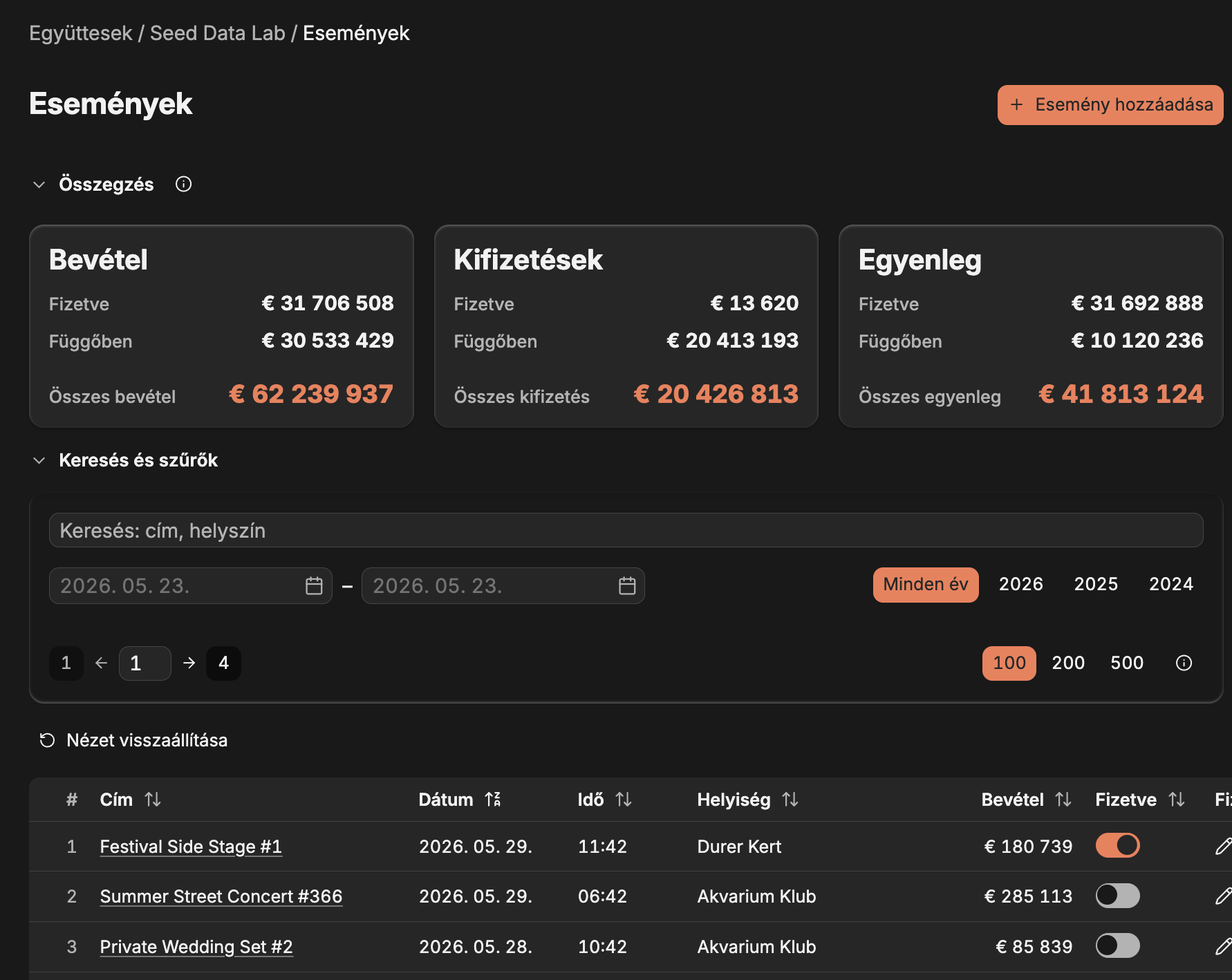Screen dimensions: 1232x980
Task: Go to next page with right arrow
Action: (189, 663)
